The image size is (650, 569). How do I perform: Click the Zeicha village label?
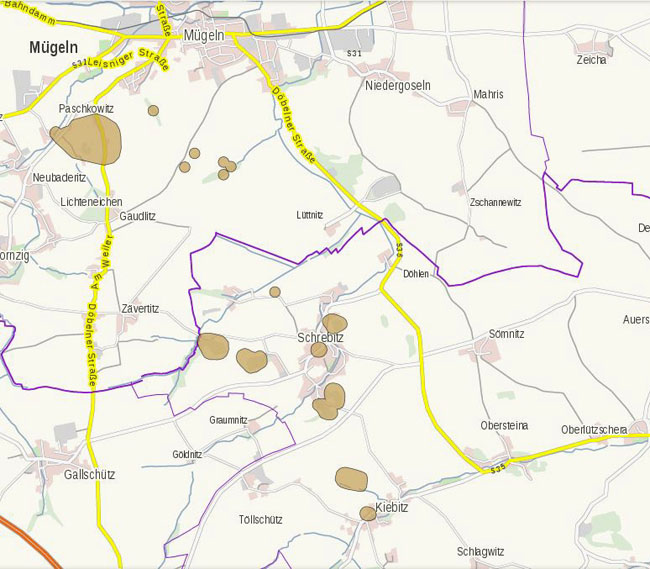tap(591, 60)
